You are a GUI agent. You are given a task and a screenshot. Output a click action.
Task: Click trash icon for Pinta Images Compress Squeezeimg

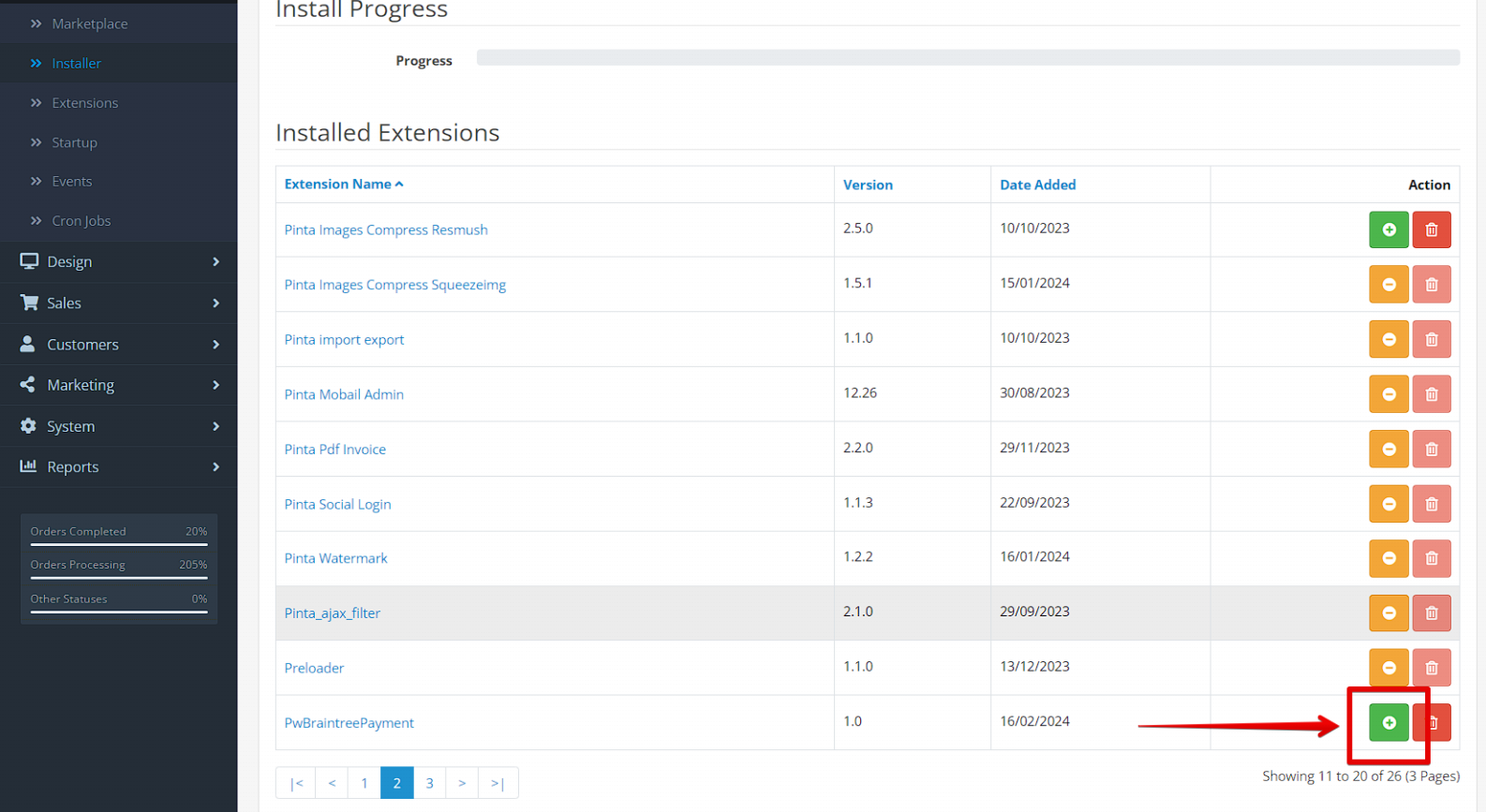1432,284
